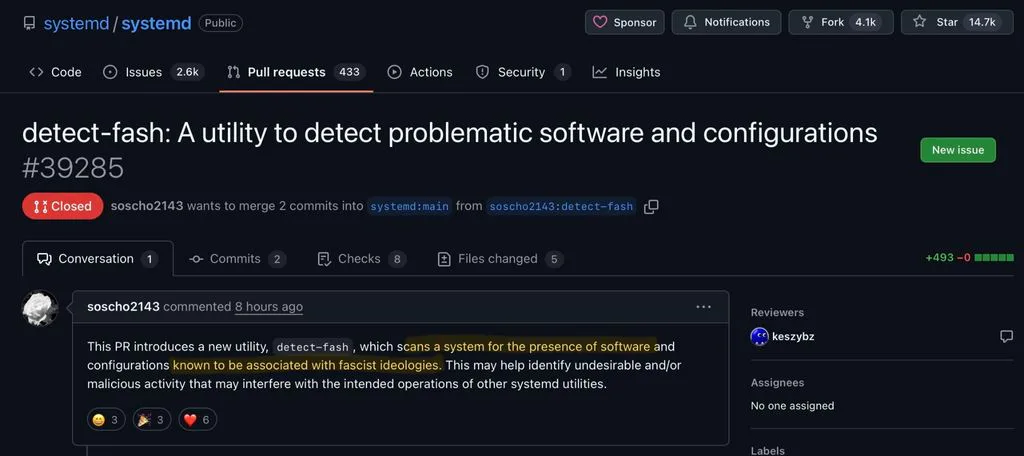The width and height of the screenshot is (1024, 456).
Task: Click the soscho2143:detect-fash head branch label
Action: point(561,206)
